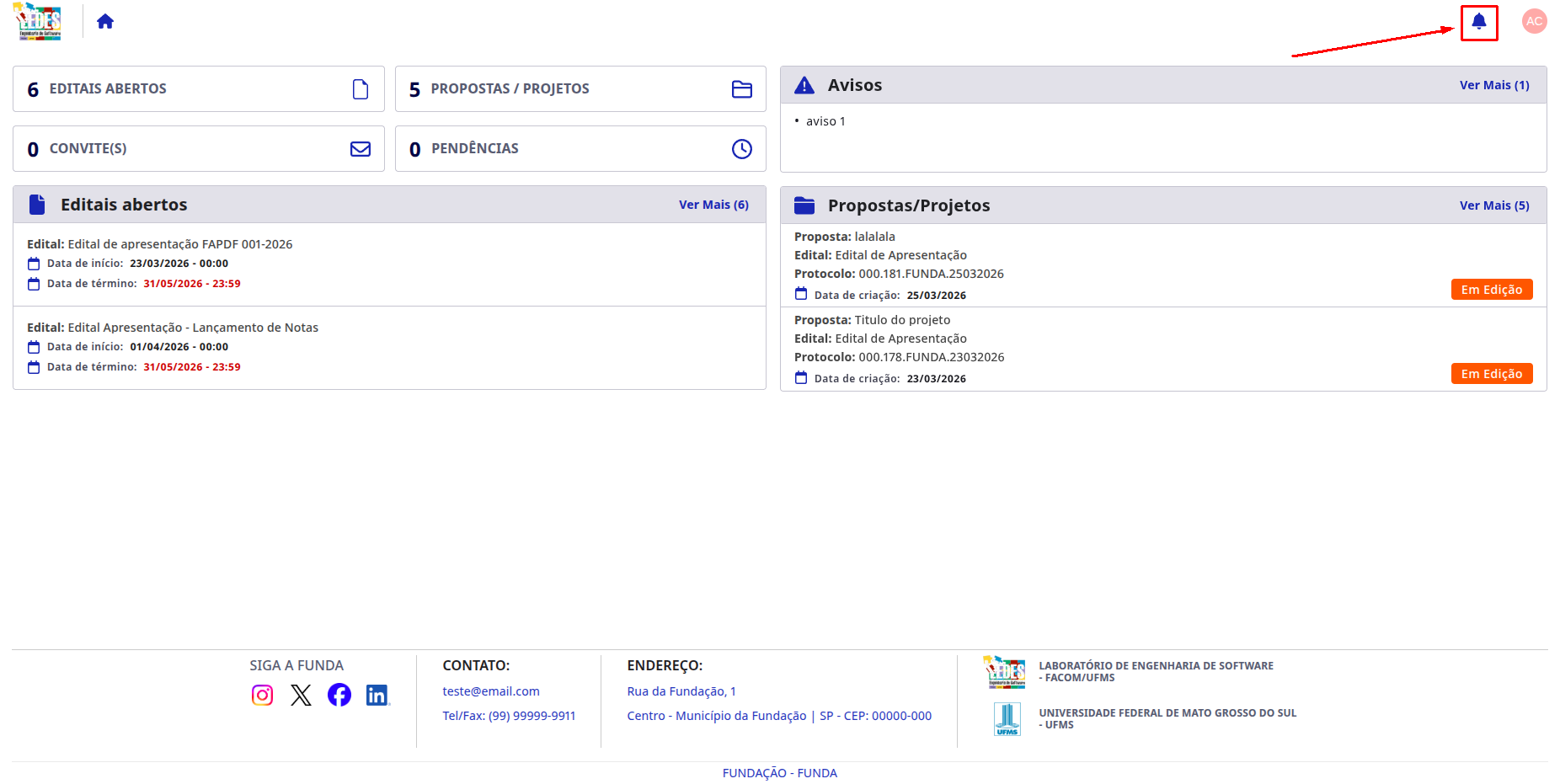
Task: Open the AC user avatar menu
Action: pos(1535,21)
